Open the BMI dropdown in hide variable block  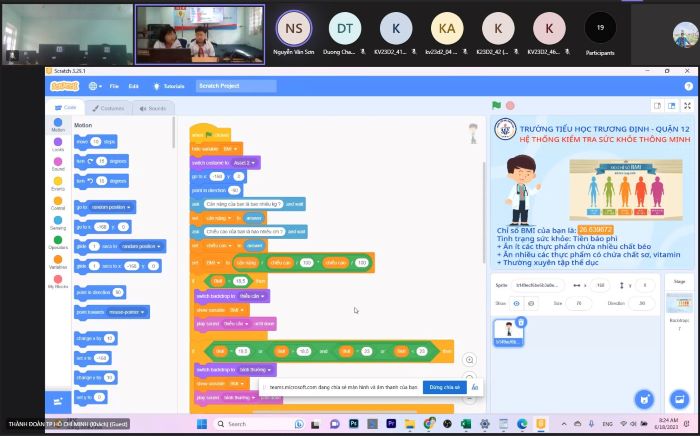pyautogui.click(x=230, y=149)
